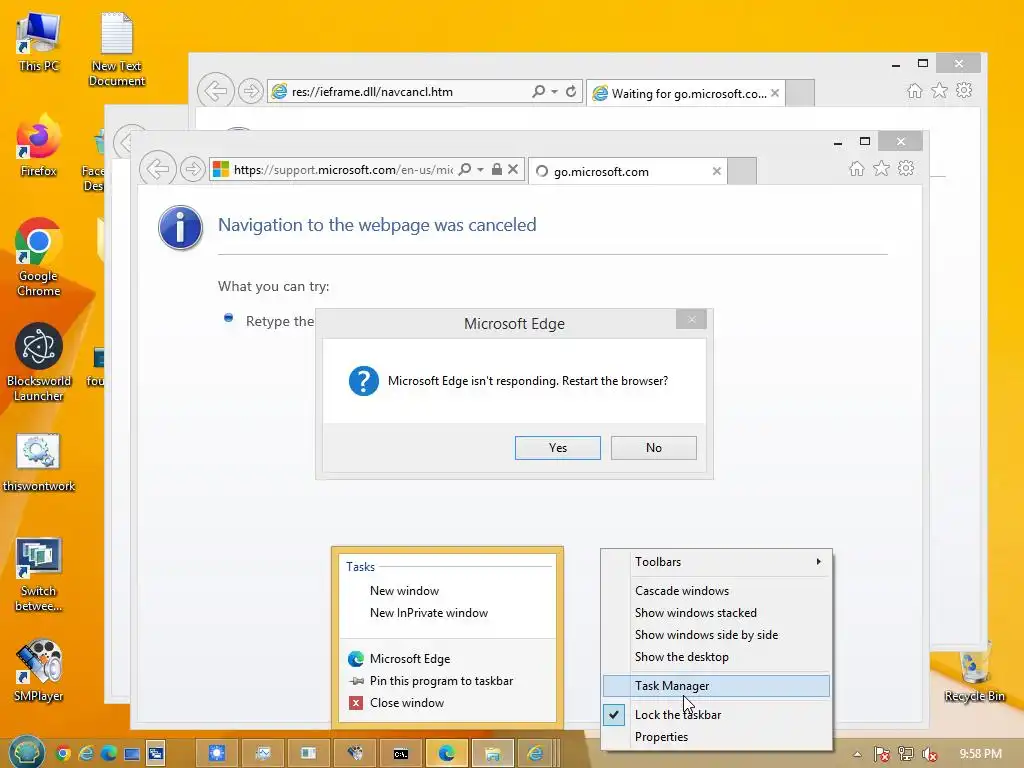
Task: Go back in the navcancl.htm window
Action: coord(216,91)
